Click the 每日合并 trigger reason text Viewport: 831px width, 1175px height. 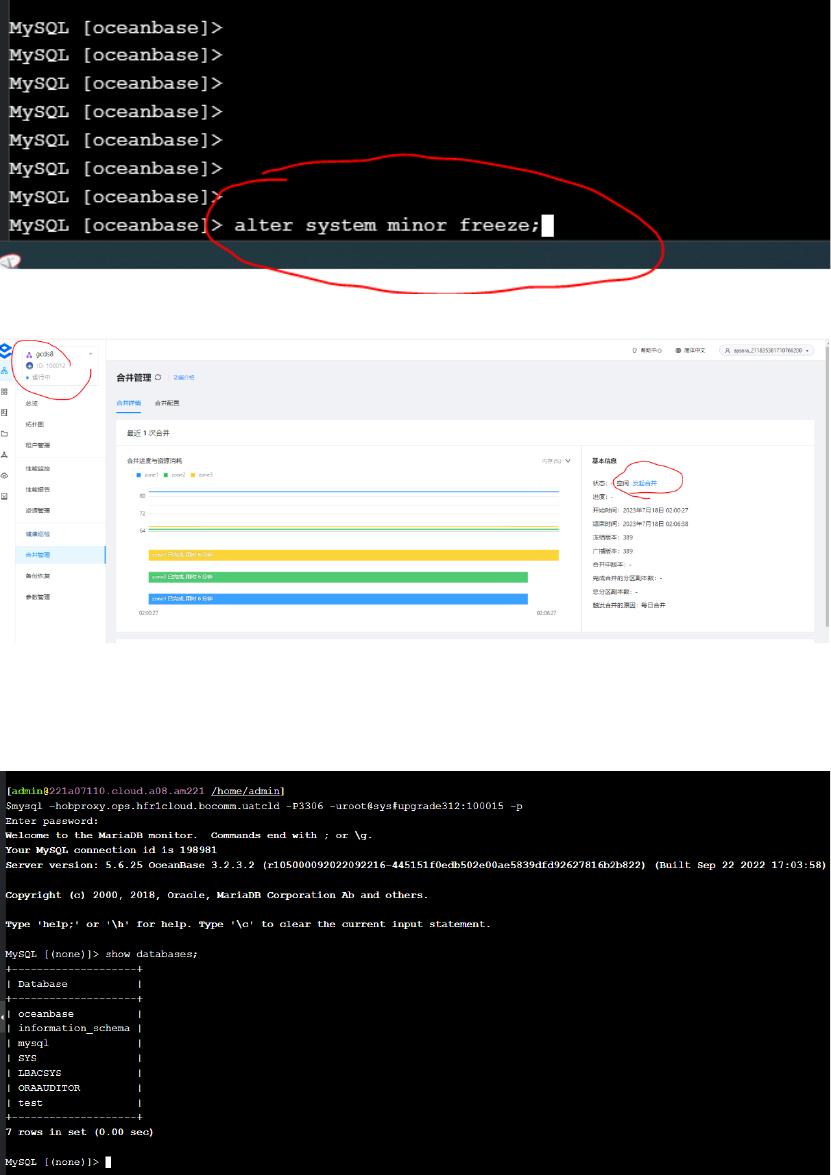click(x=653, y=605)
